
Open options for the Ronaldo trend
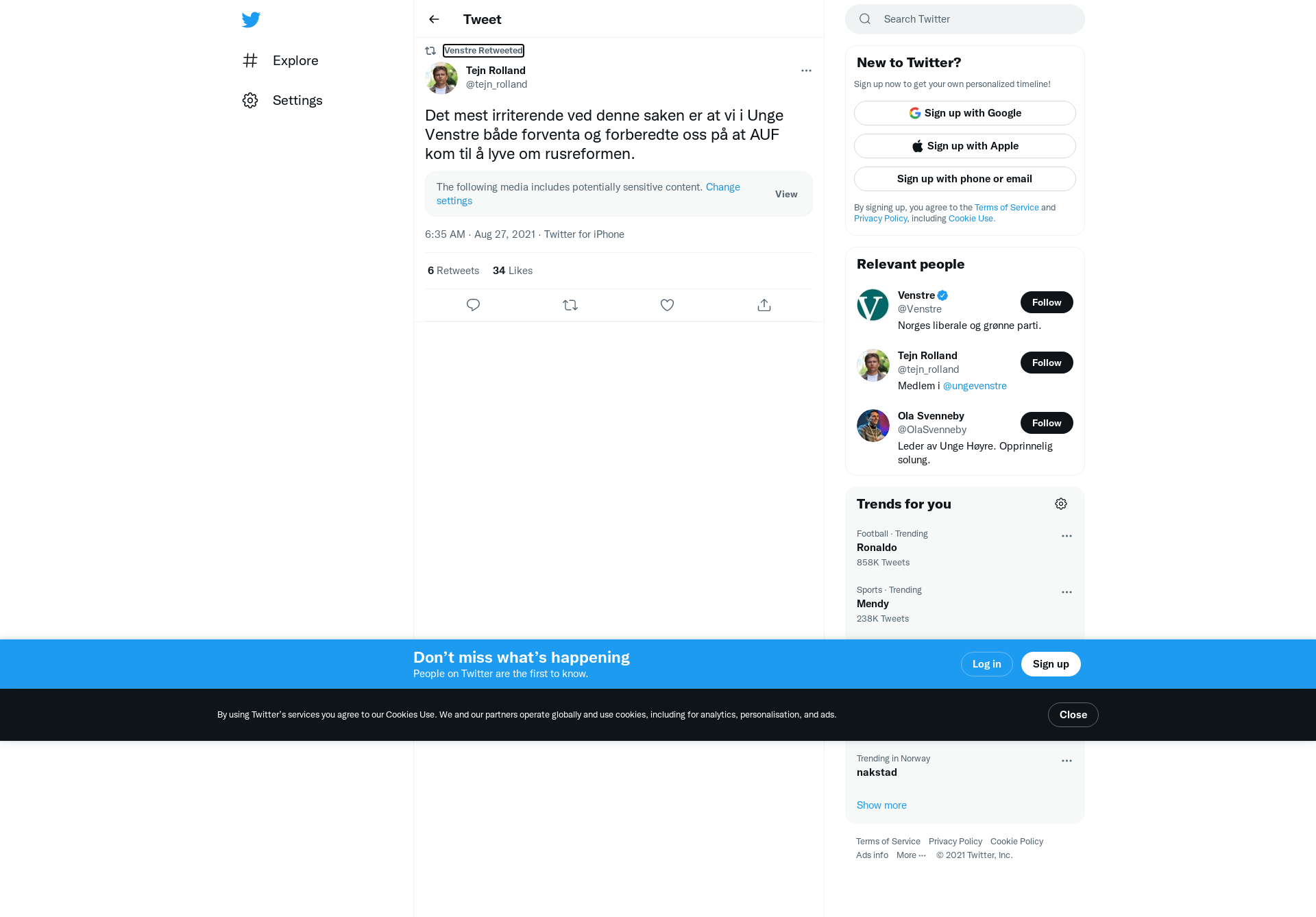1067,536
